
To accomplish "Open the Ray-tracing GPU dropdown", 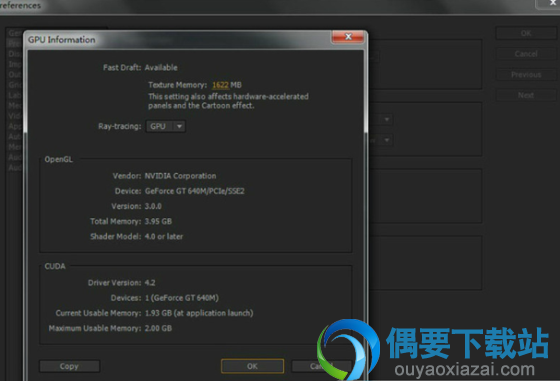I will click(166, 126).
